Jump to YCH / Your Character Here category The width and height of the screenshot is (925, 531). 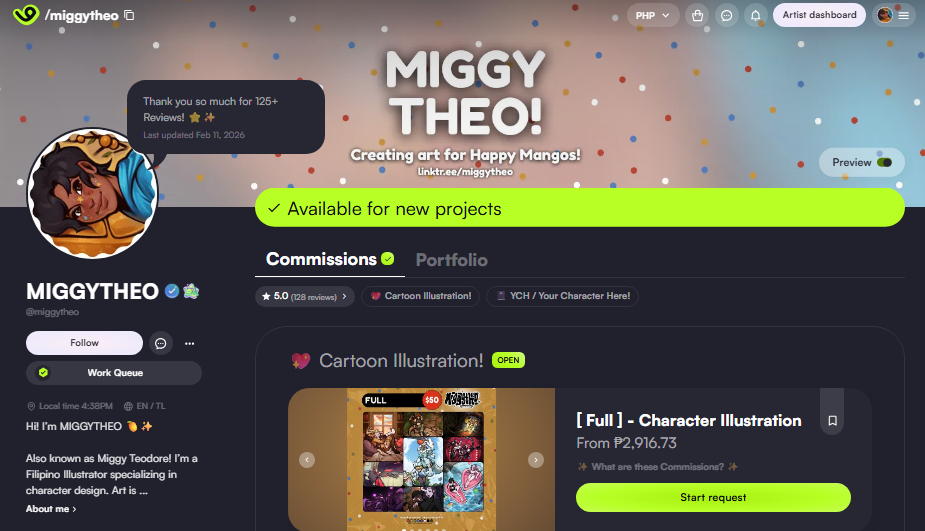point(562,296)
